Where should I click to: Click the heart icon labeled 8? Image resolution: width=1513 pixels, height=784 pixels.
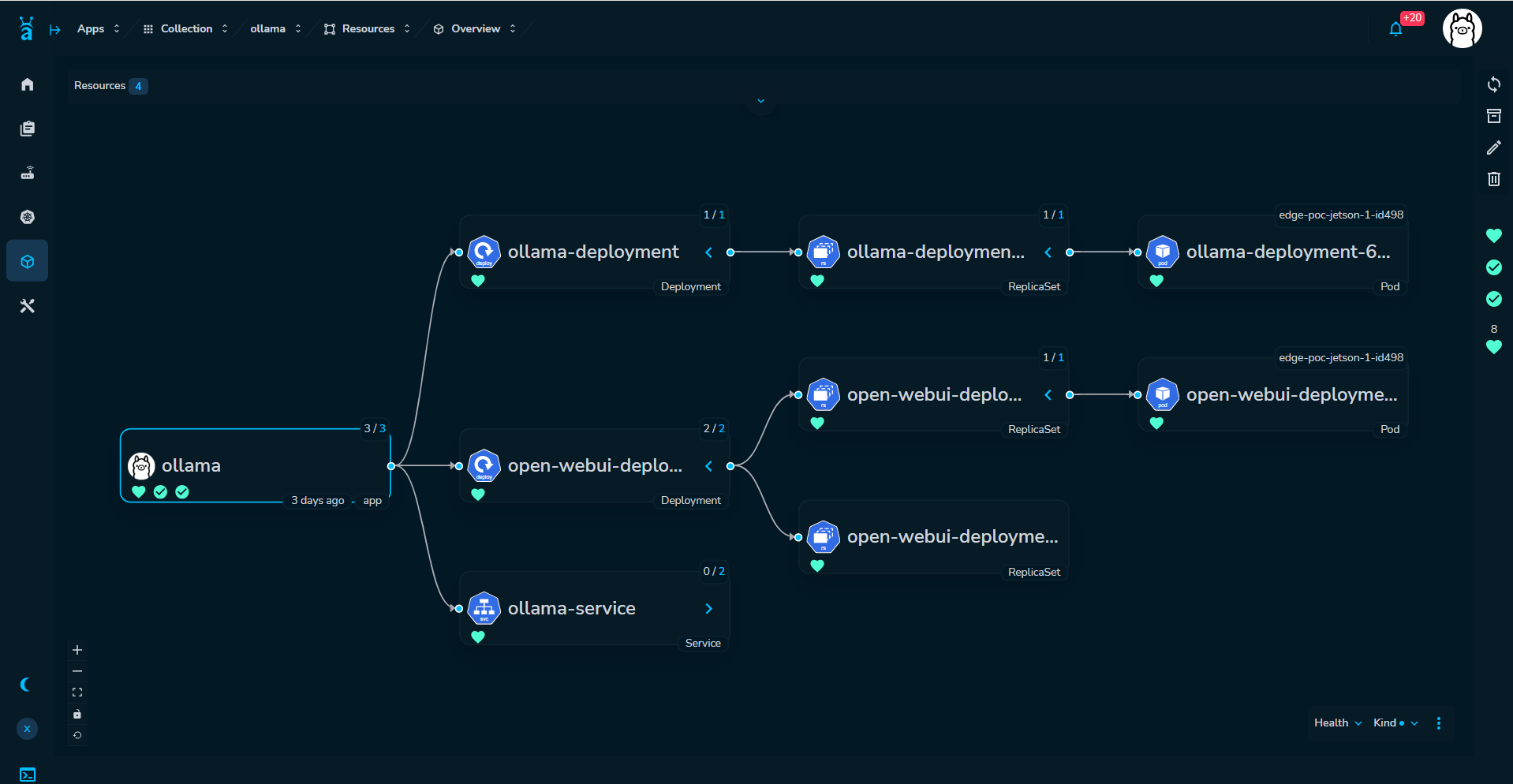(x=1493, y=346)
